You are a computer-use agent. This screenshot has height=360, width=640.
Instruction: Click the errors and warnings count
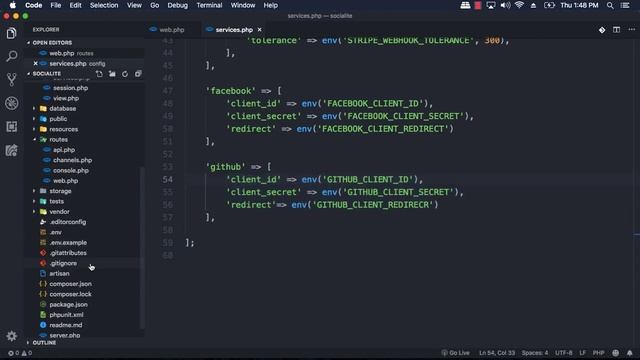tap(20, 353)
